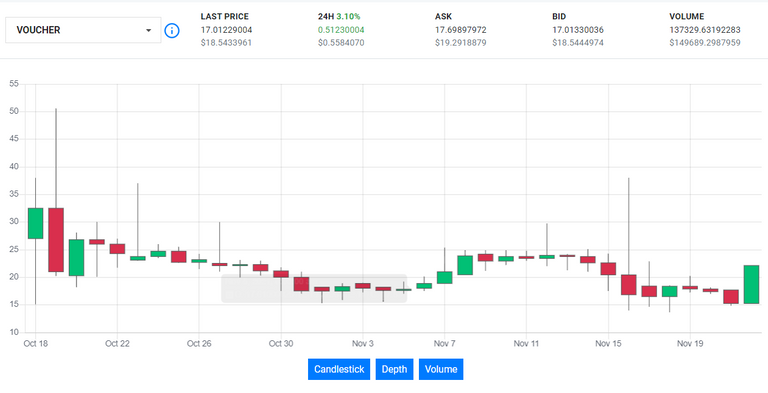
Task: Click the VOLUME header label
Action: point(687,17)
